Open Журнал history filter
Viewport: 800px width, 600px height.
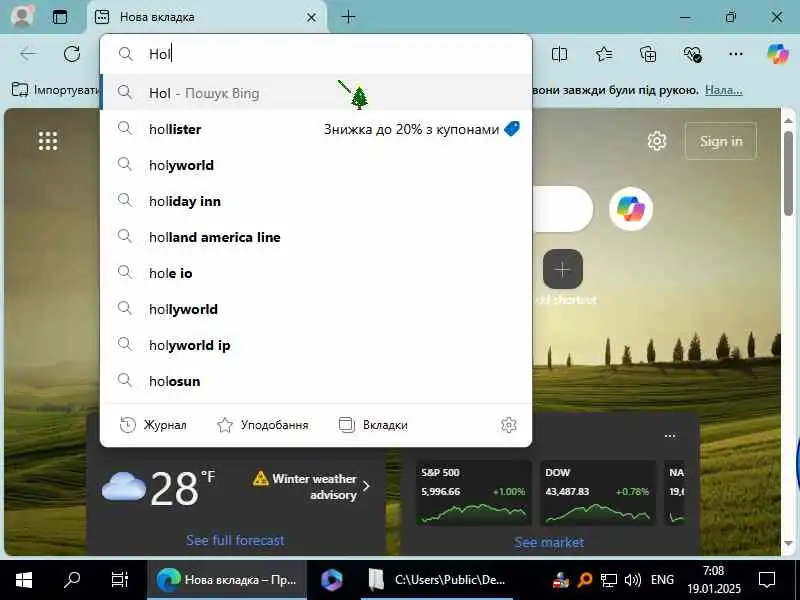pos(153,425)
